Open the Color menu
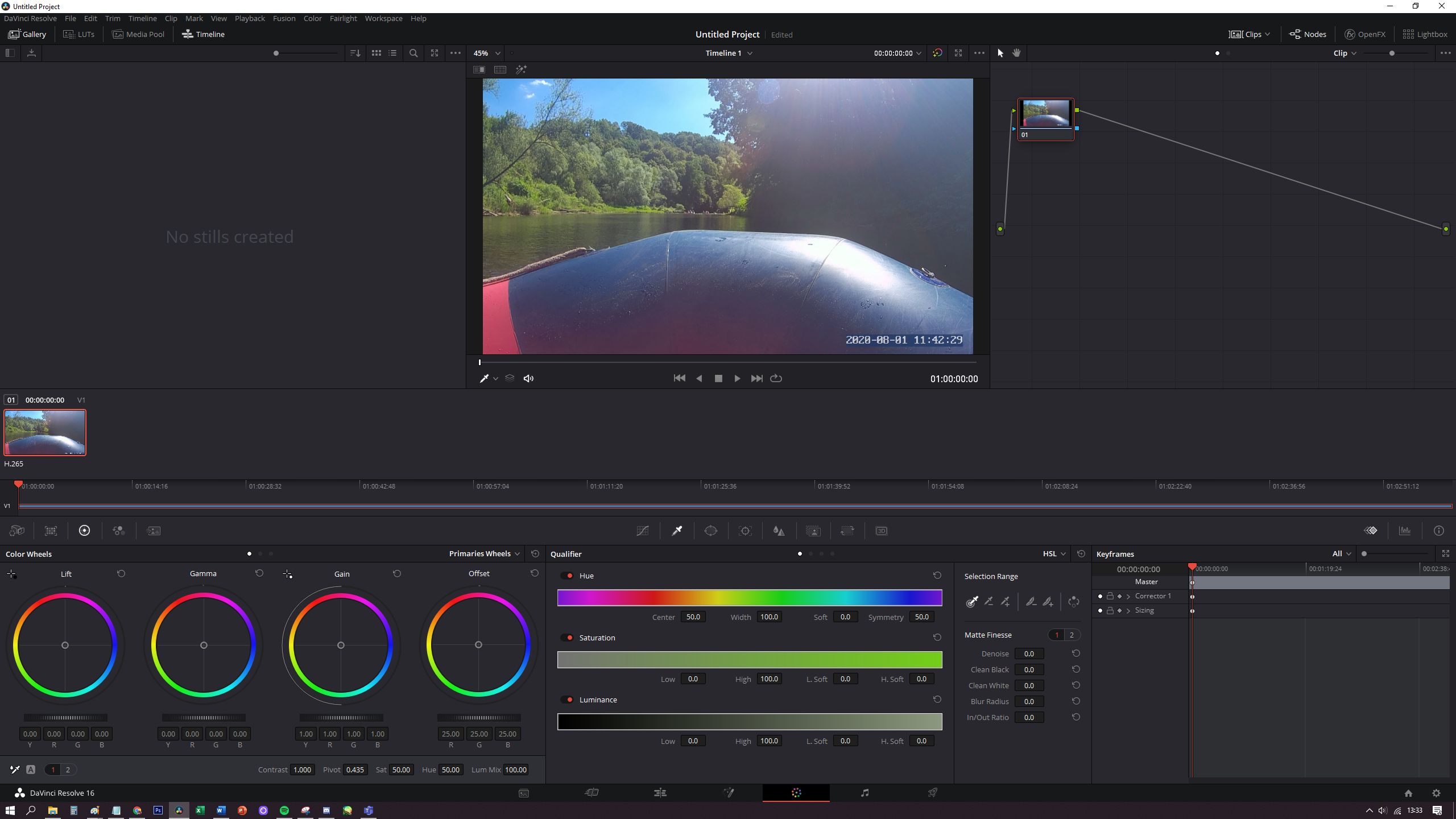The image size is (1456, 819). [x=312, y=18]
